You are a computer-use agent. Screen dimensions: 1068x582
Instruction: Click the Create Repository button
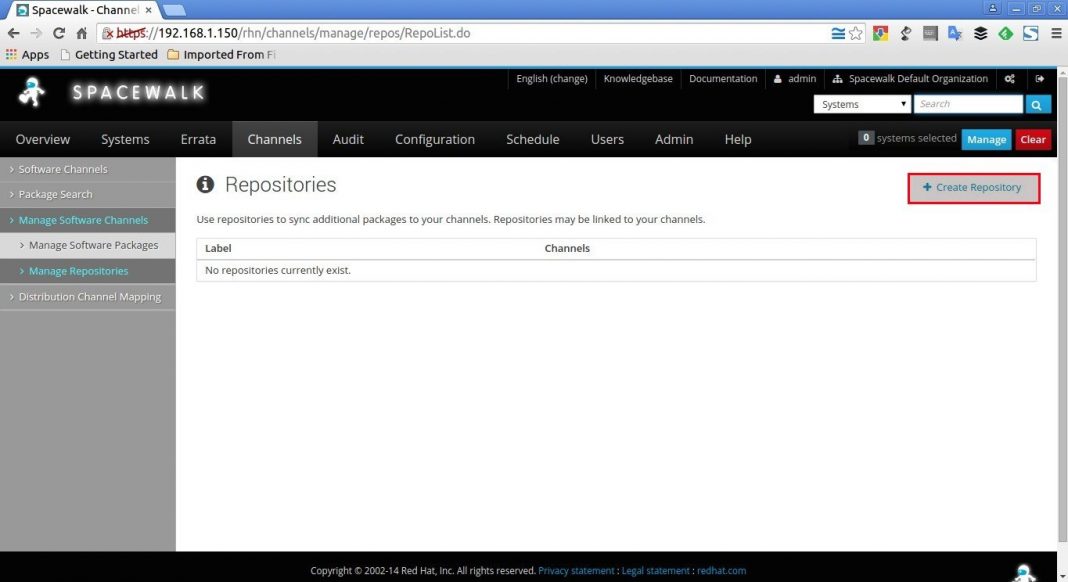973,187
